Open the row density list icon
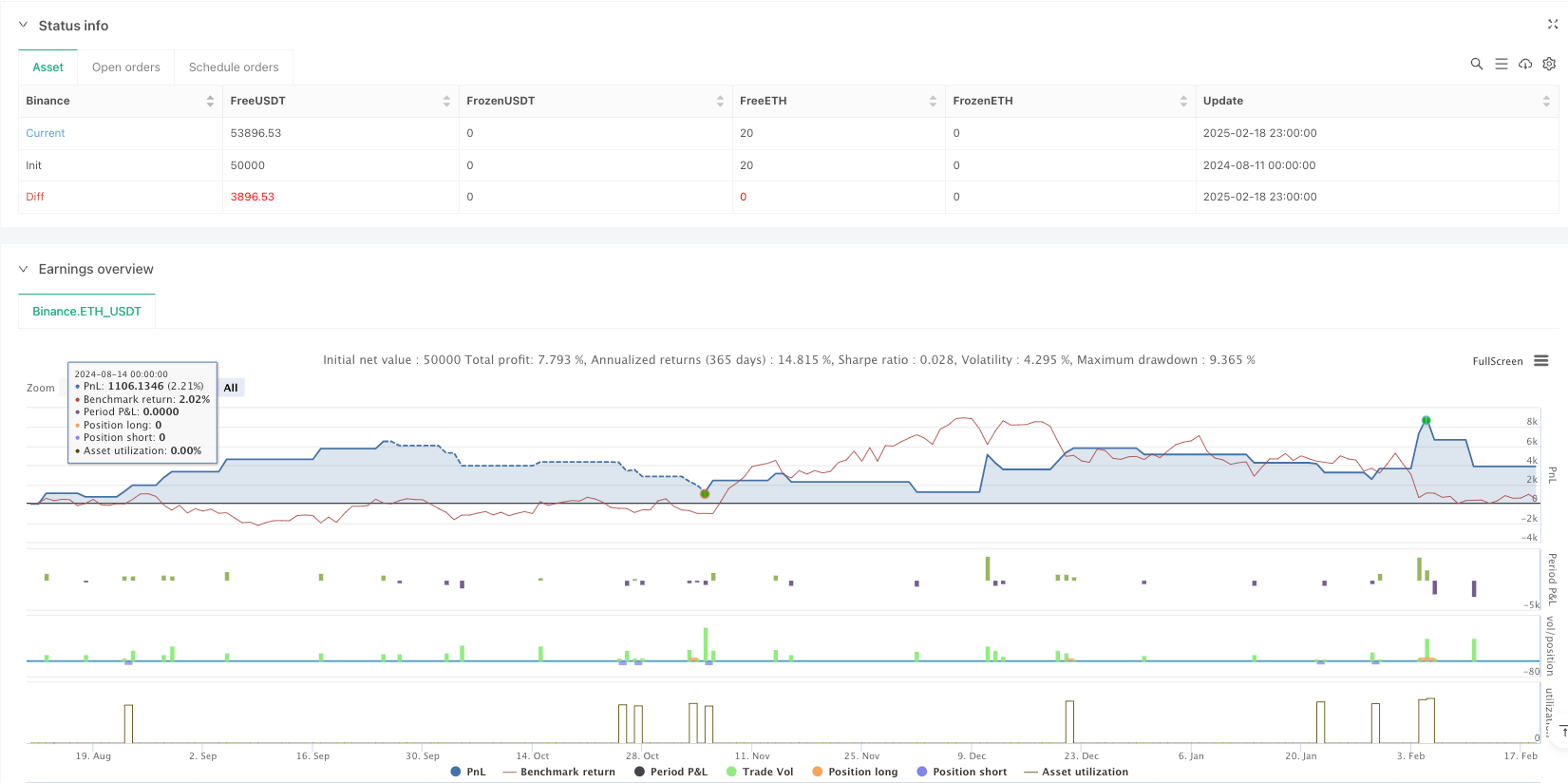 coord(1501,64)
